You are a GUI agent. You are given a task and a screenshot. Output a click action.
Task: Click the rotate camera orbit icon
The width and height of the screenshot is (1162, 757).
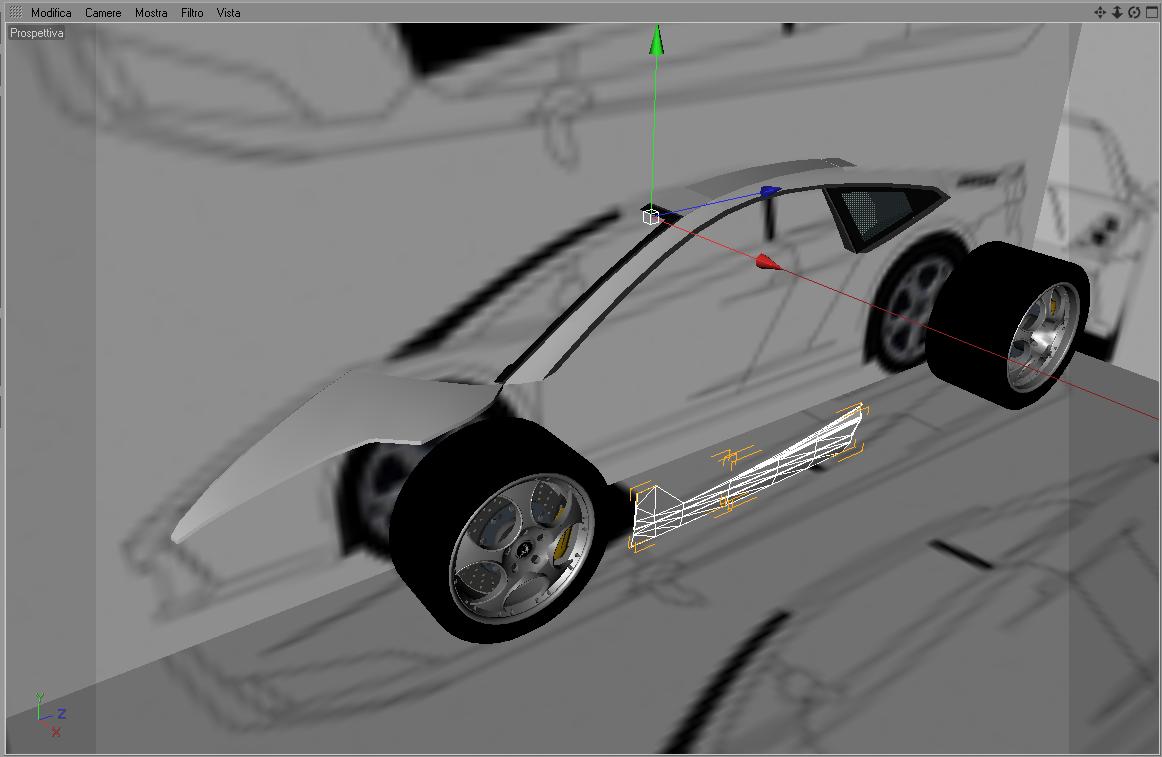click(x=1134, y=12)
